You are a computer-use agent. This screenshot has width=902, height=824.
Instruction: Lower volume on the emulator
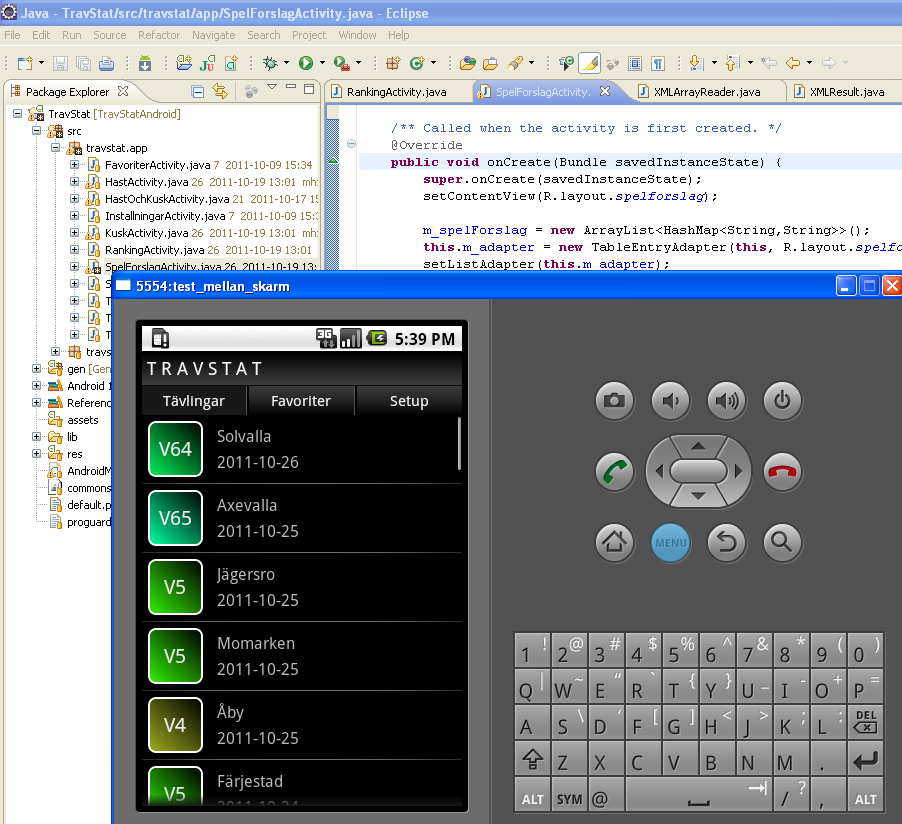click(x=671, y=400)
